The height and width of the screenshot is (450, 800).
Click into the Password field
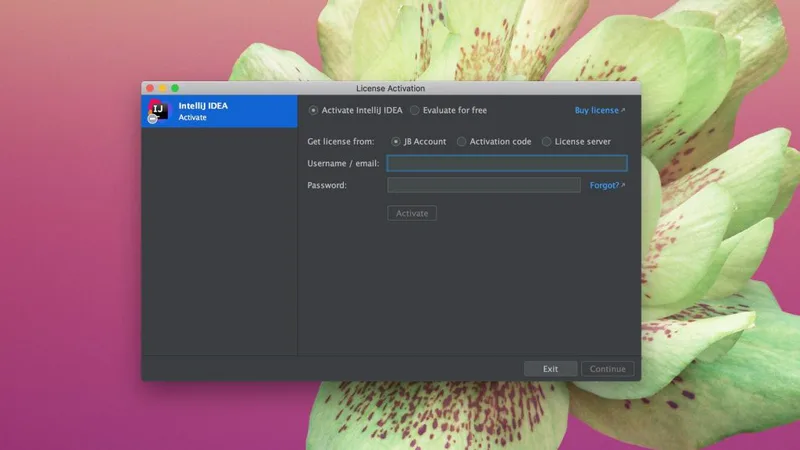pos(484,185)
